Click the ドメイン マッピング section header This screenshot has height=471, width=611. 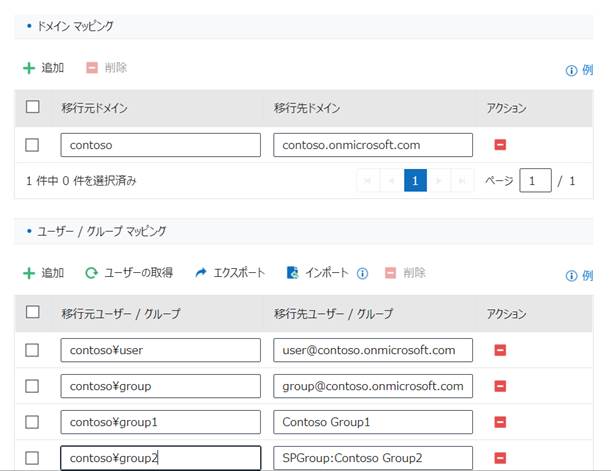click(304, 26)
